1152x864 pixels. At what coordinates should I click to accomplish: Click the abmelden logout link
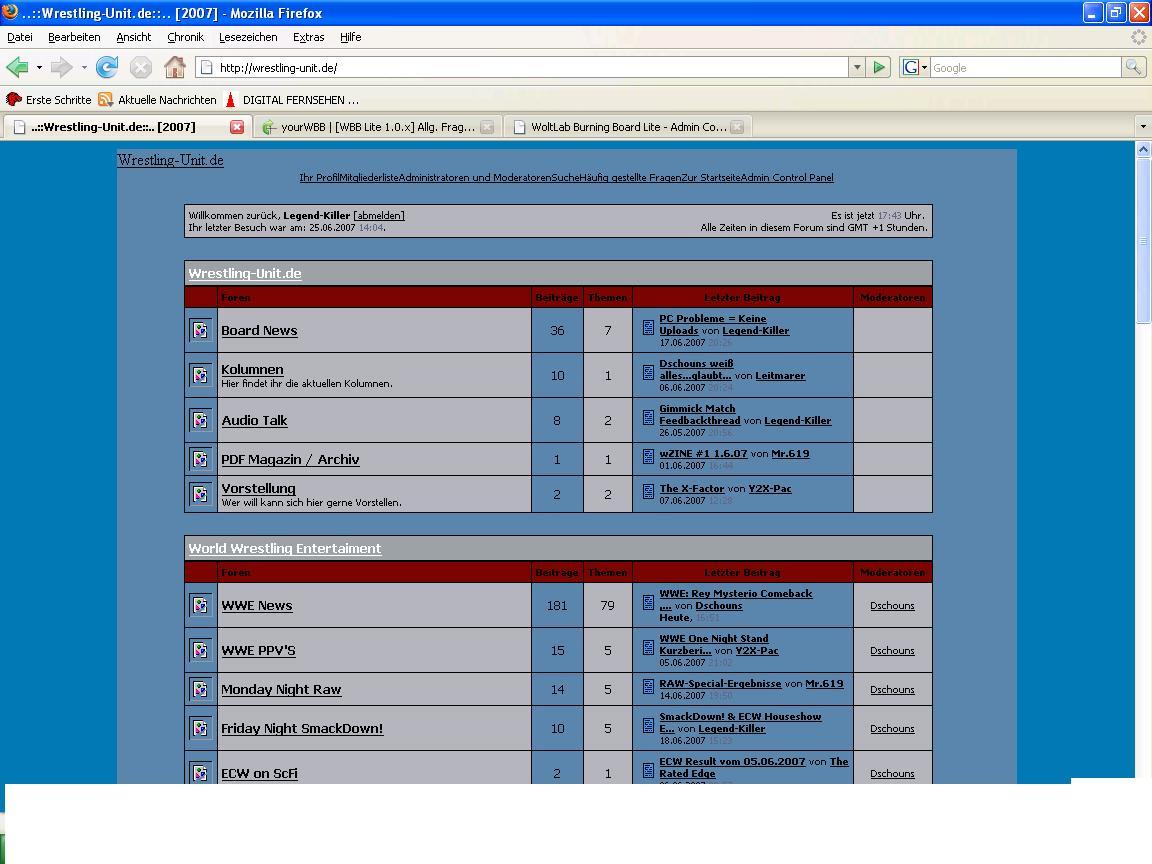point(379,215)
